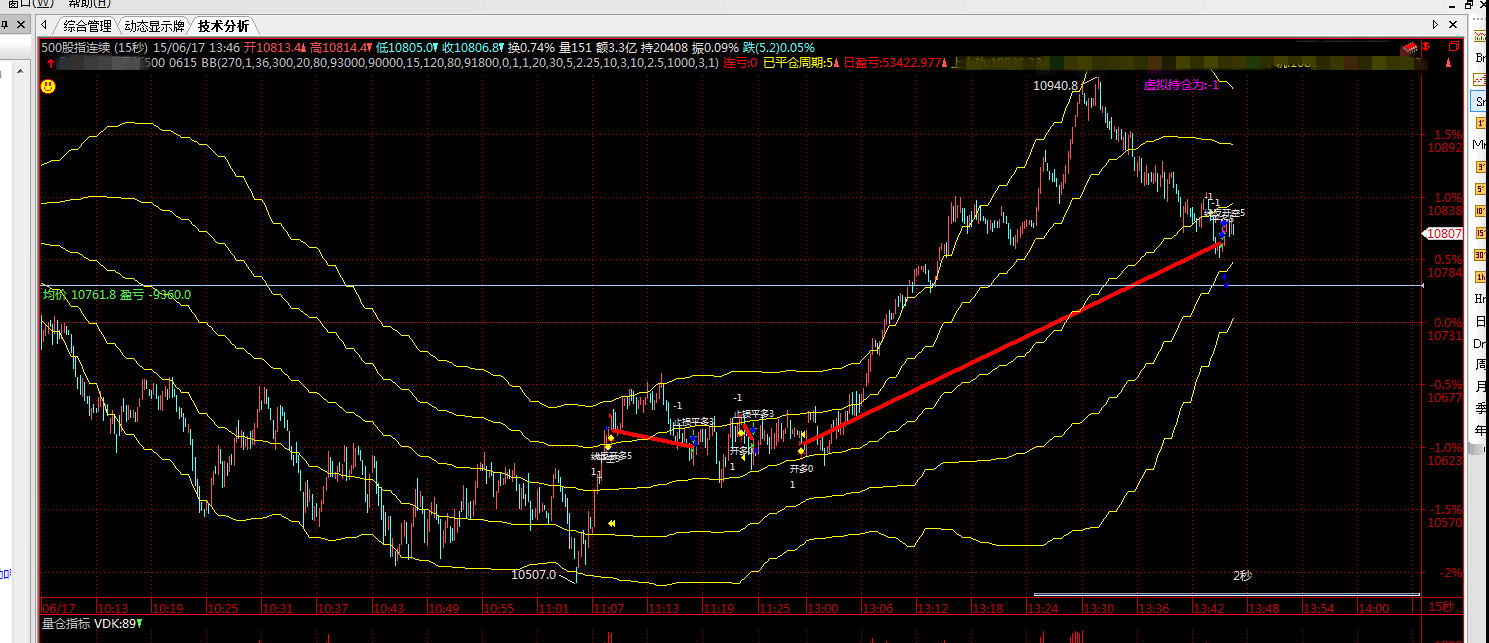This screenshot has width=1489, height=643.
Task: Select the 周 (weekly) period in sidebar
Action: 1480,364
